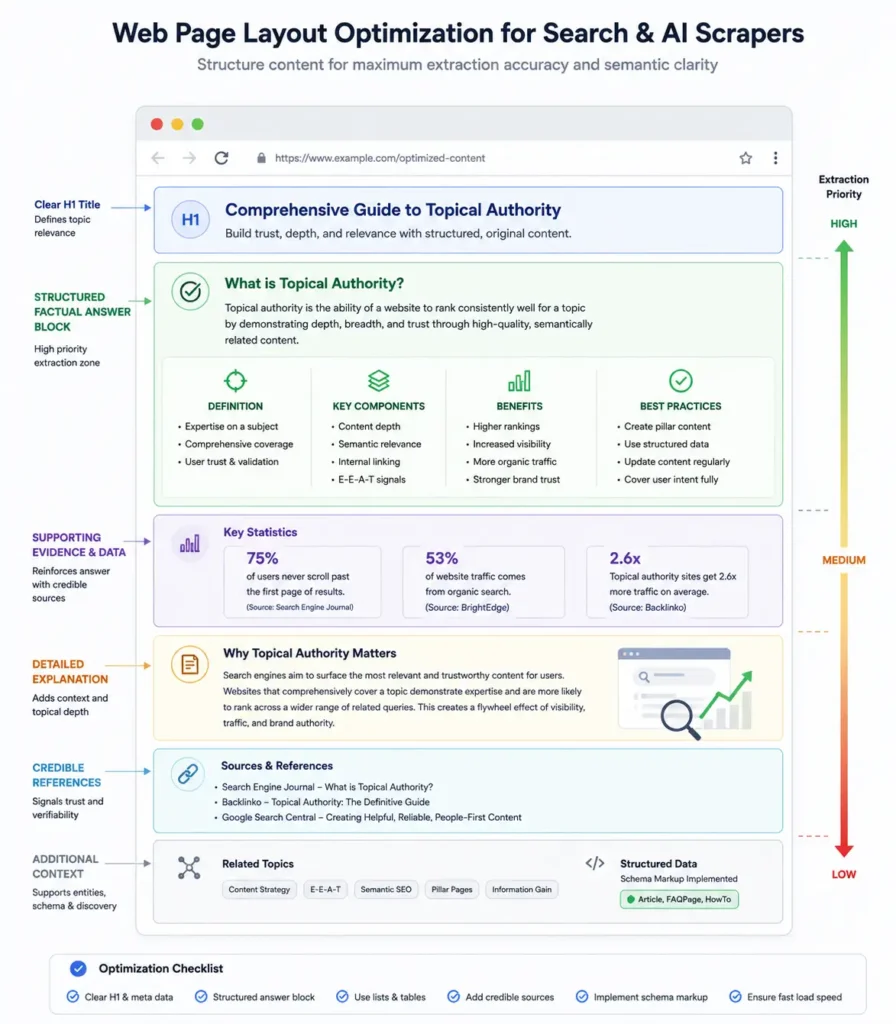Viewport: 896px width, 1024px height.
Task: Open the Search Engine Journal reference link
Action: click(327, 787)
